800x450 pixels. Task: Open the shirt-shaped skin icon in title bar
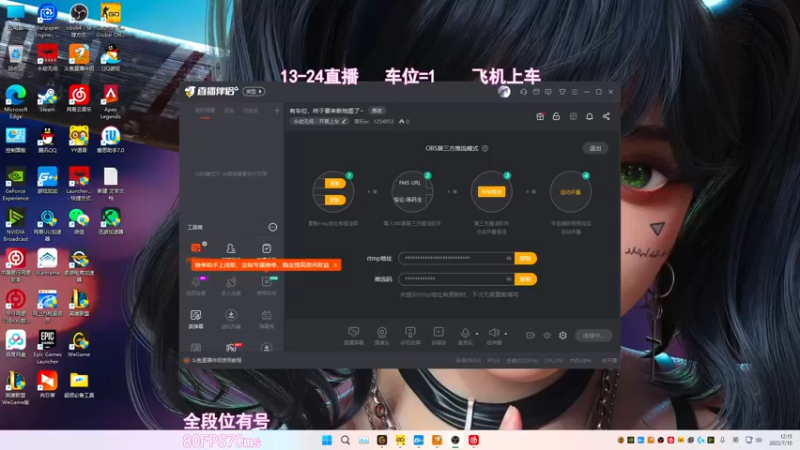[562, 92]
